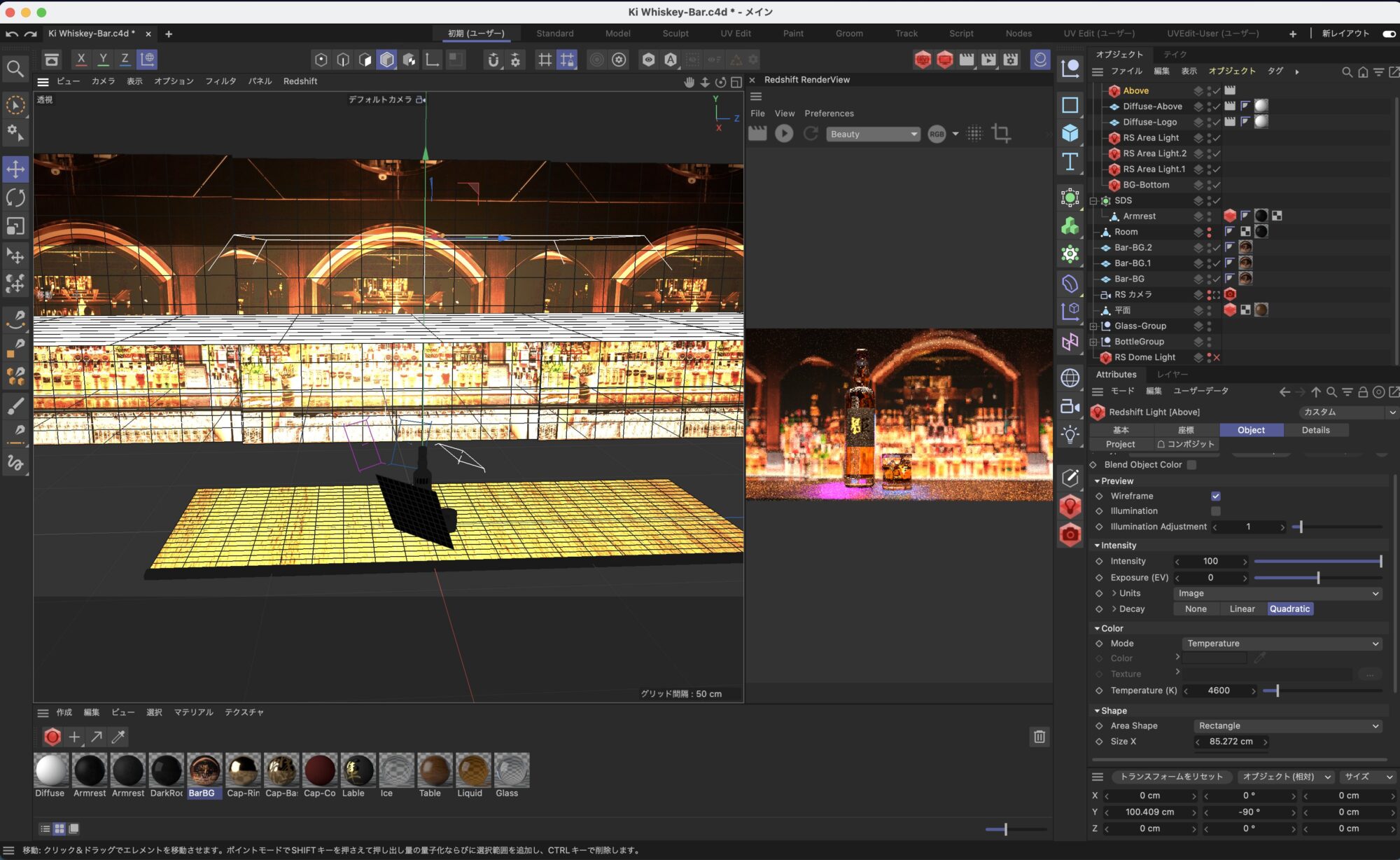Expand the Glass-Group tree item
The height and width of the screenshot is (860, 1400).
(1093, 326)
